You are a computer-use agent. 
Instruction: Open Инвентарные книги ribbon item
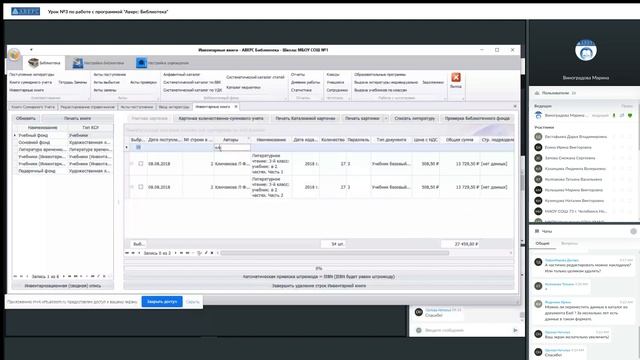coord(27,90)
